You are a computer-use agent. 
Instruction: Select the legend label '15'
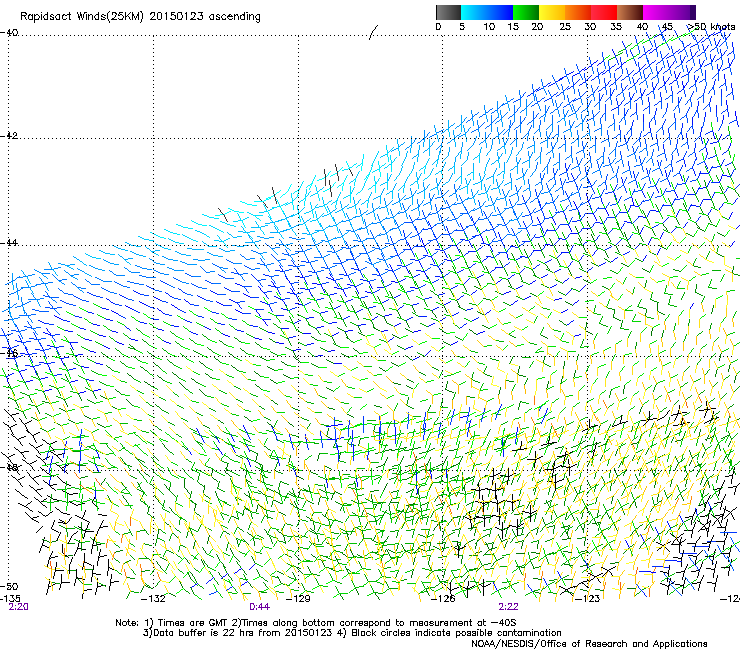point(513,27)
